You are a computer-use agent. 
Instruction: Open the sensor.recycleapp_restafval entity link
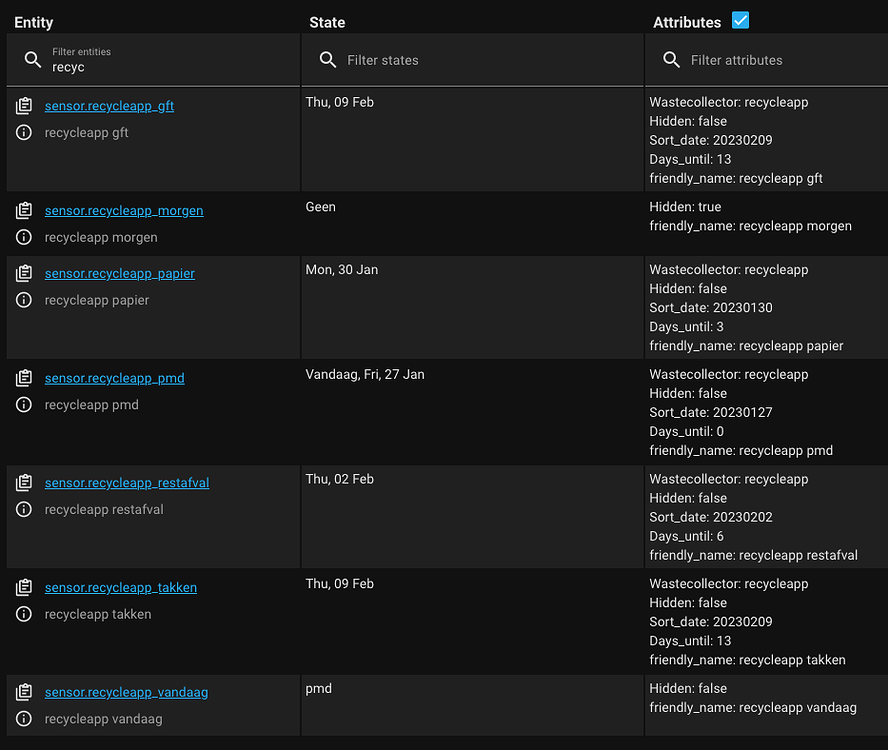126,482
